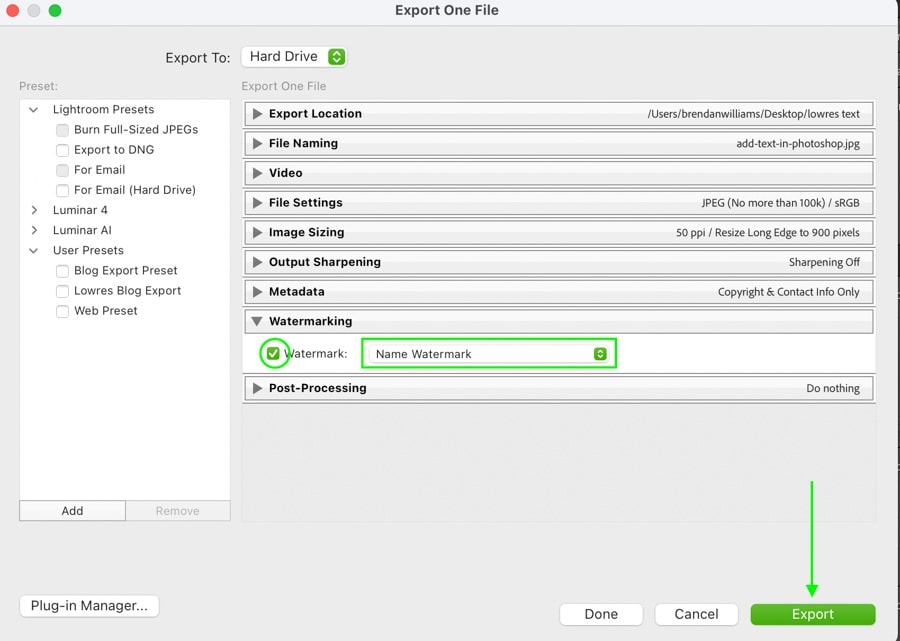
Task: Click the green Export button
Action: pos(813,614)
